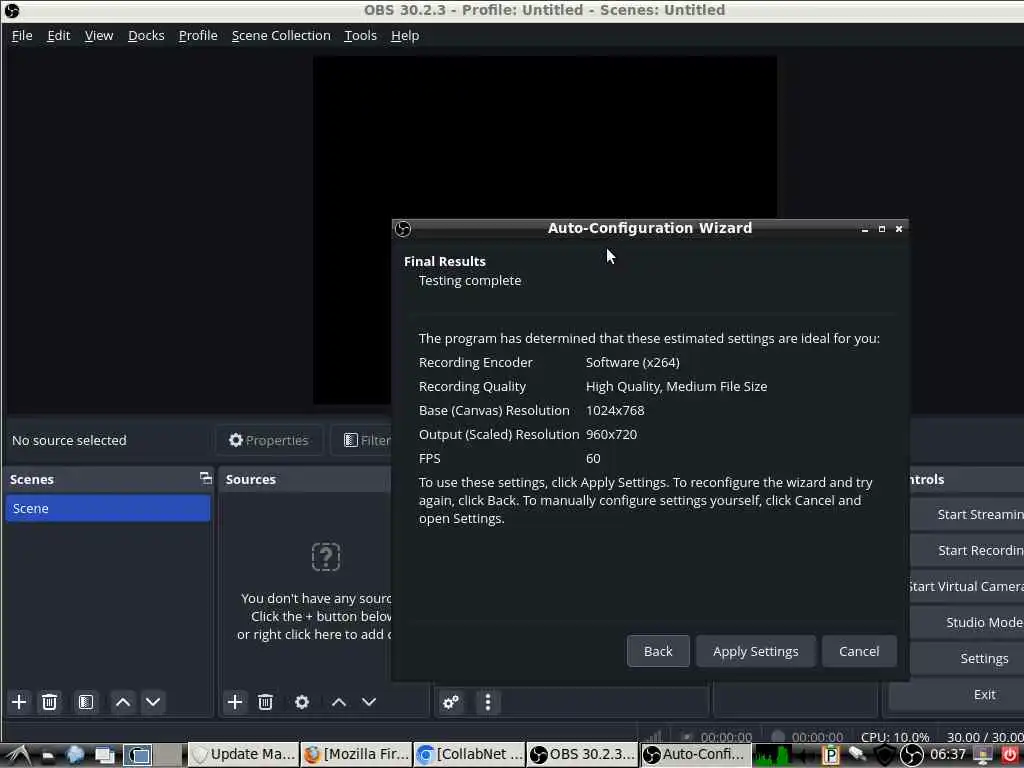This screenshot has height=768, width=1024.
Task: Switch to the Update Manager taskbar window
Action: 244,755
